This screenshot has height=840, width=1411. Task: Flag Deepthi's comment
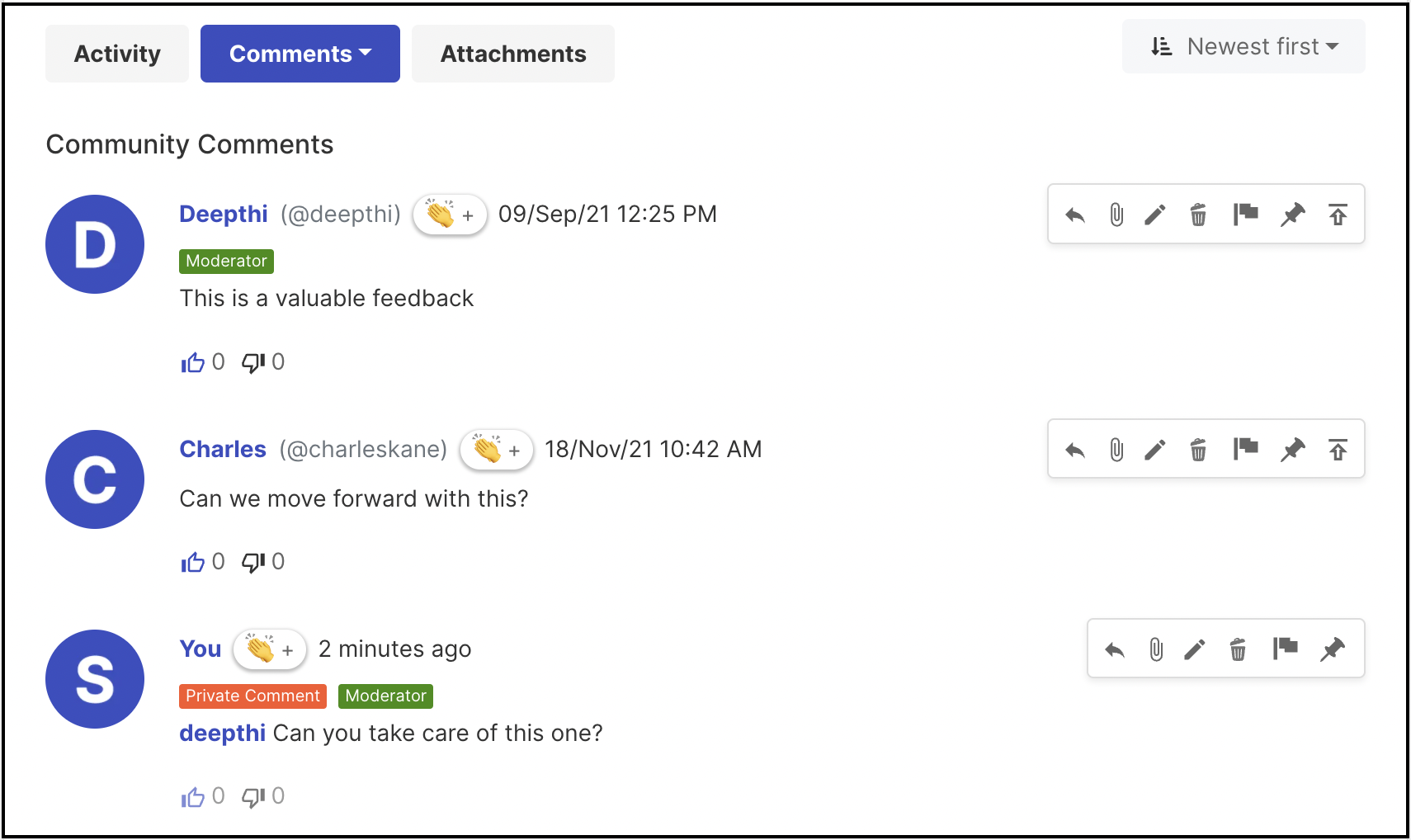pyautogui.click(x=1245, y=215)
